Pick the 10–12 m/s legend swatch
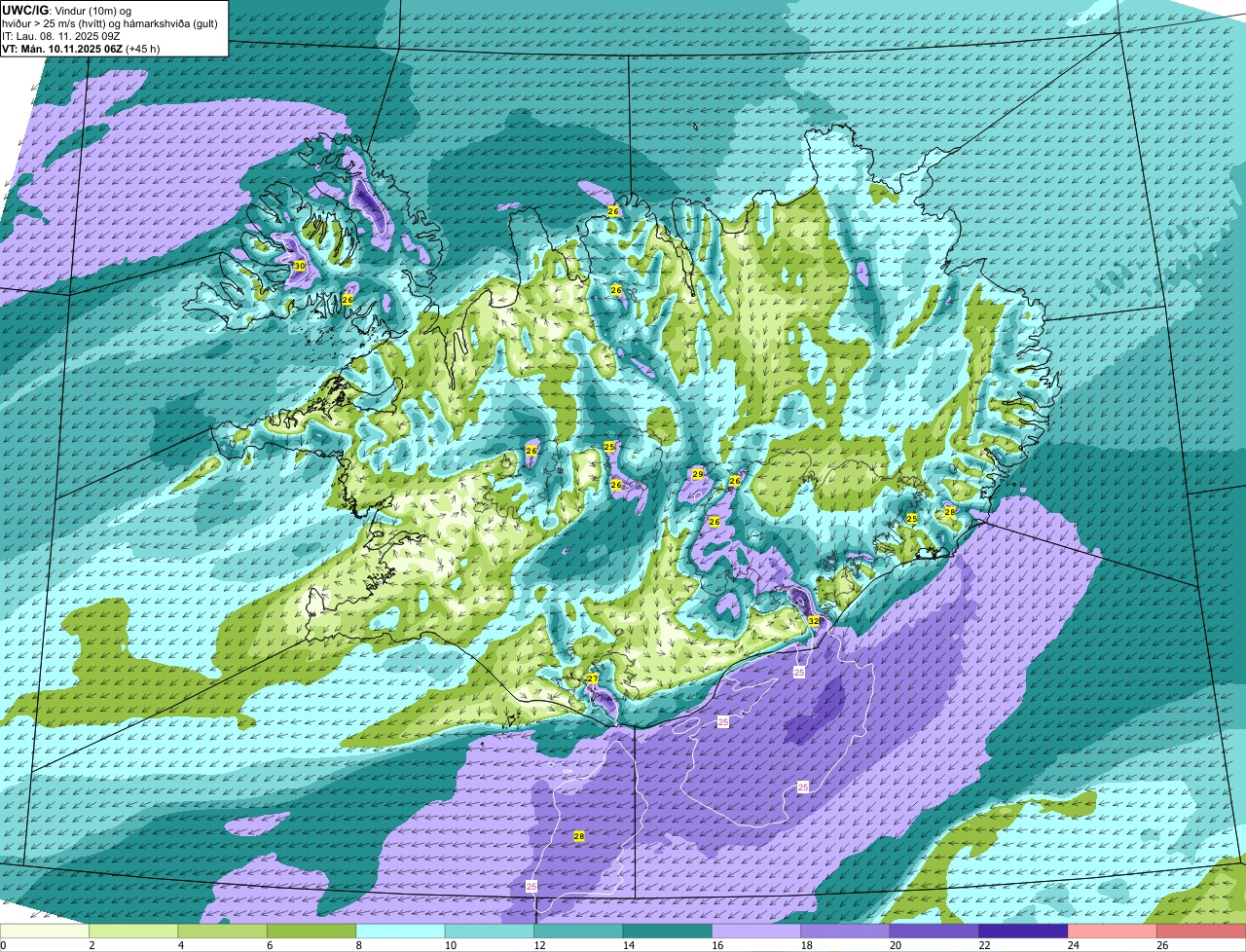The image size is (1246, 952). (490, 931)
